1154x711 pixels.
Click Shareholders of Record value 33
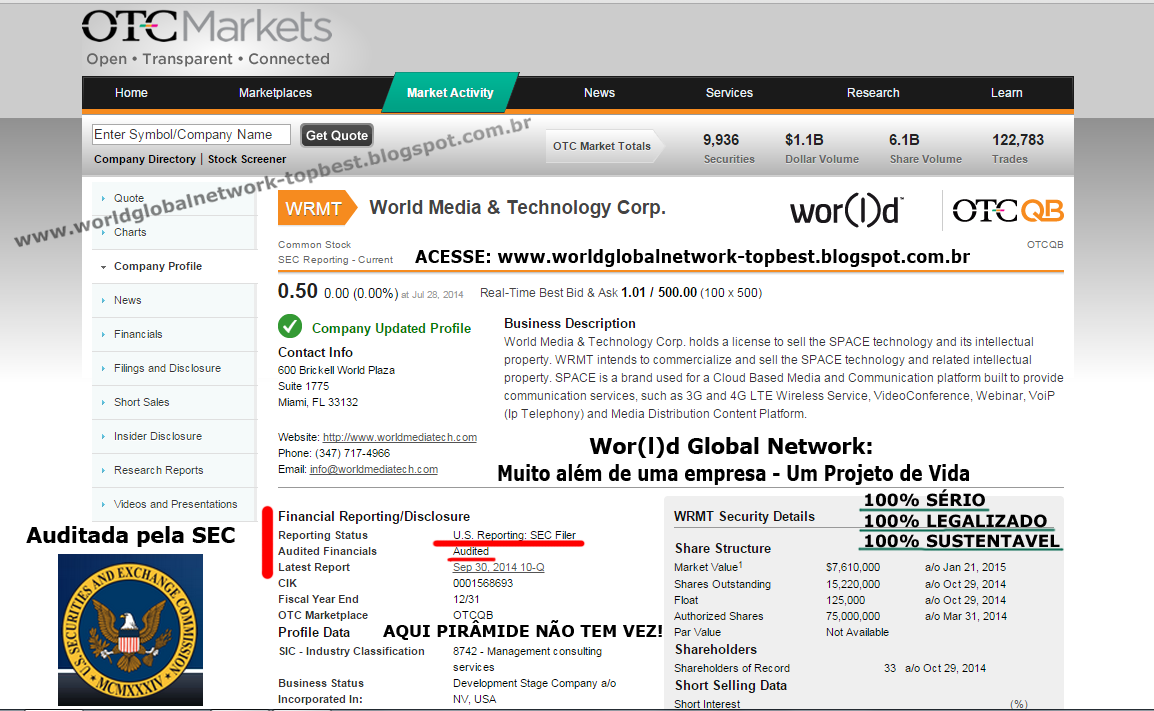pos(890,668)
